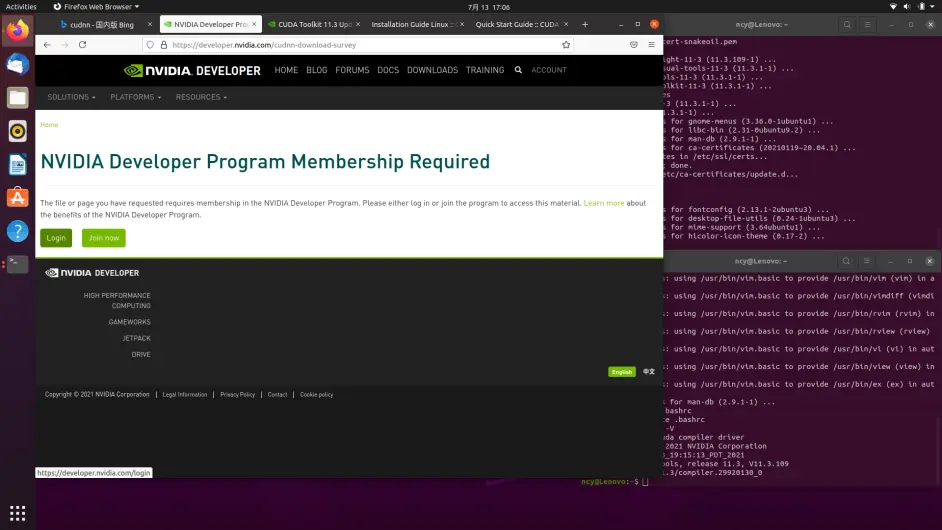The width and height of the screenshot is (942, 530).
Task: Switch the site language to 中文
Action: (649, 372)
